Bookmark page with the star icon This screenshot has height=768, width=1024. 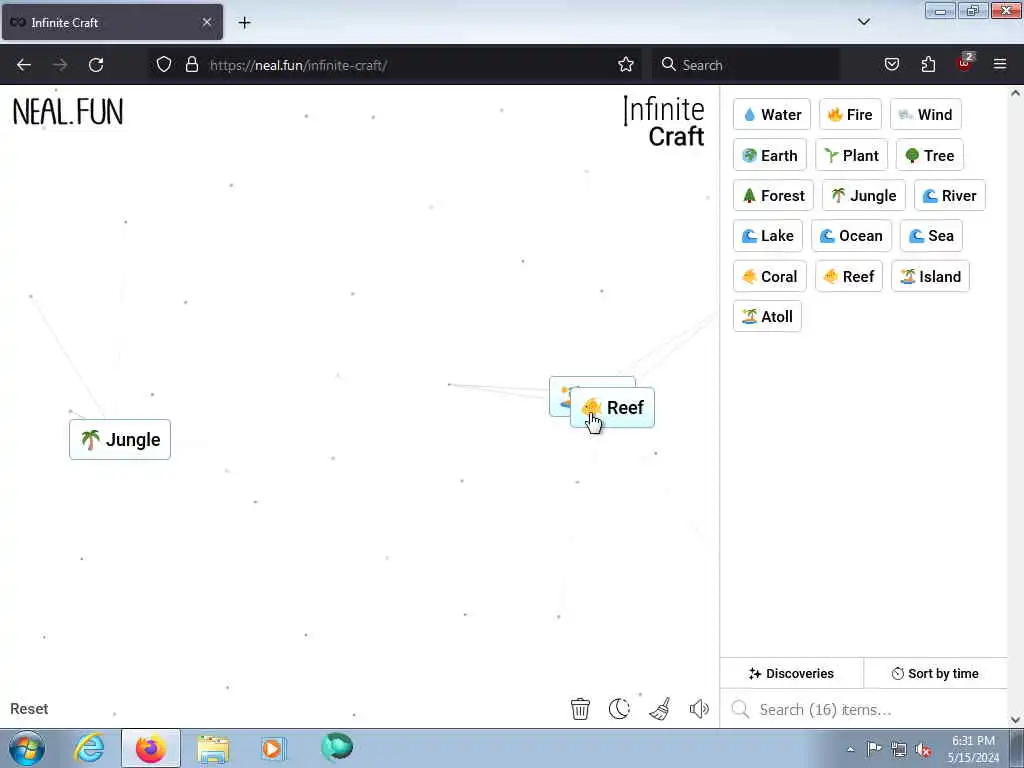point(626,64)
